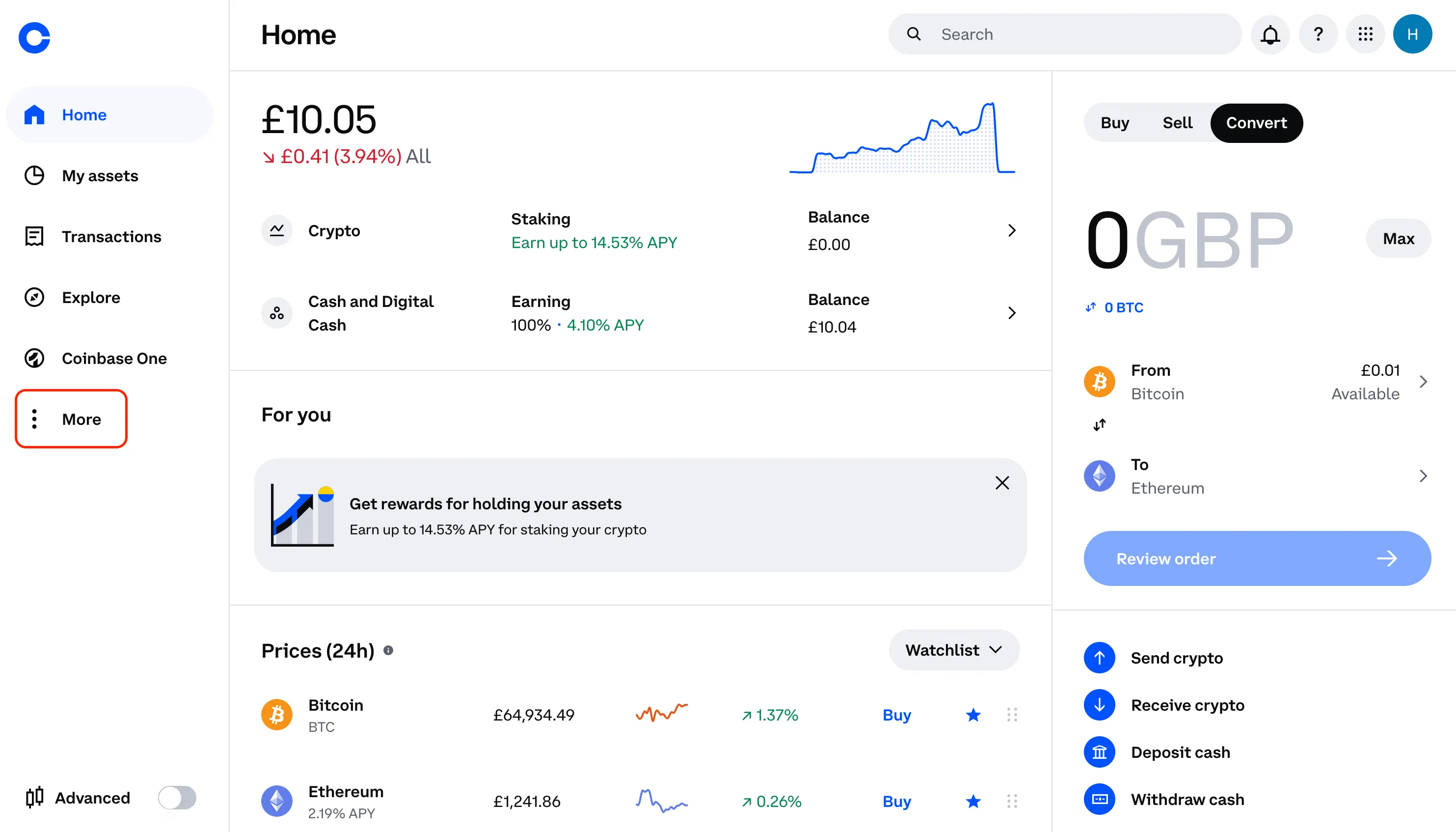The image size is (1456, 832).
Task: Expand Cash and Digital Cash row chevron
Action: 1012,313
